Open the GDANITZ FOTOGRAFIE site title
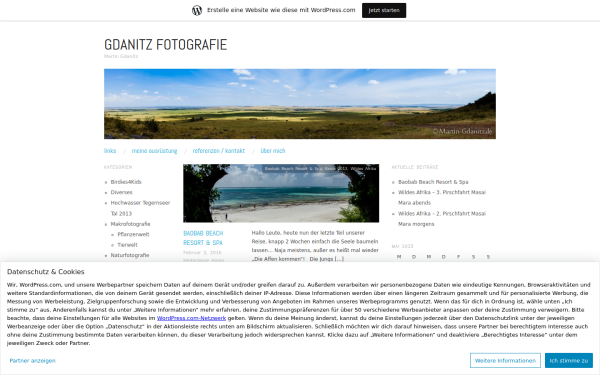600x375 pixels. [165, 45]
